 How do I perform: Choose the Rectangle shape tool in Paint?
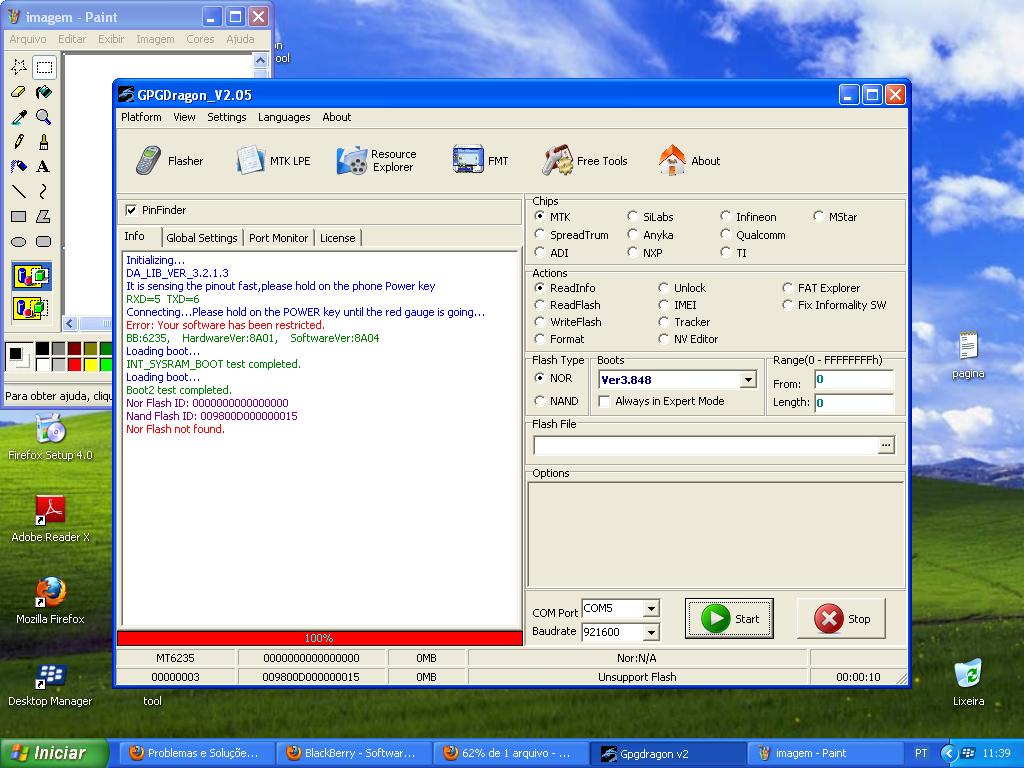tap(19, 216)
